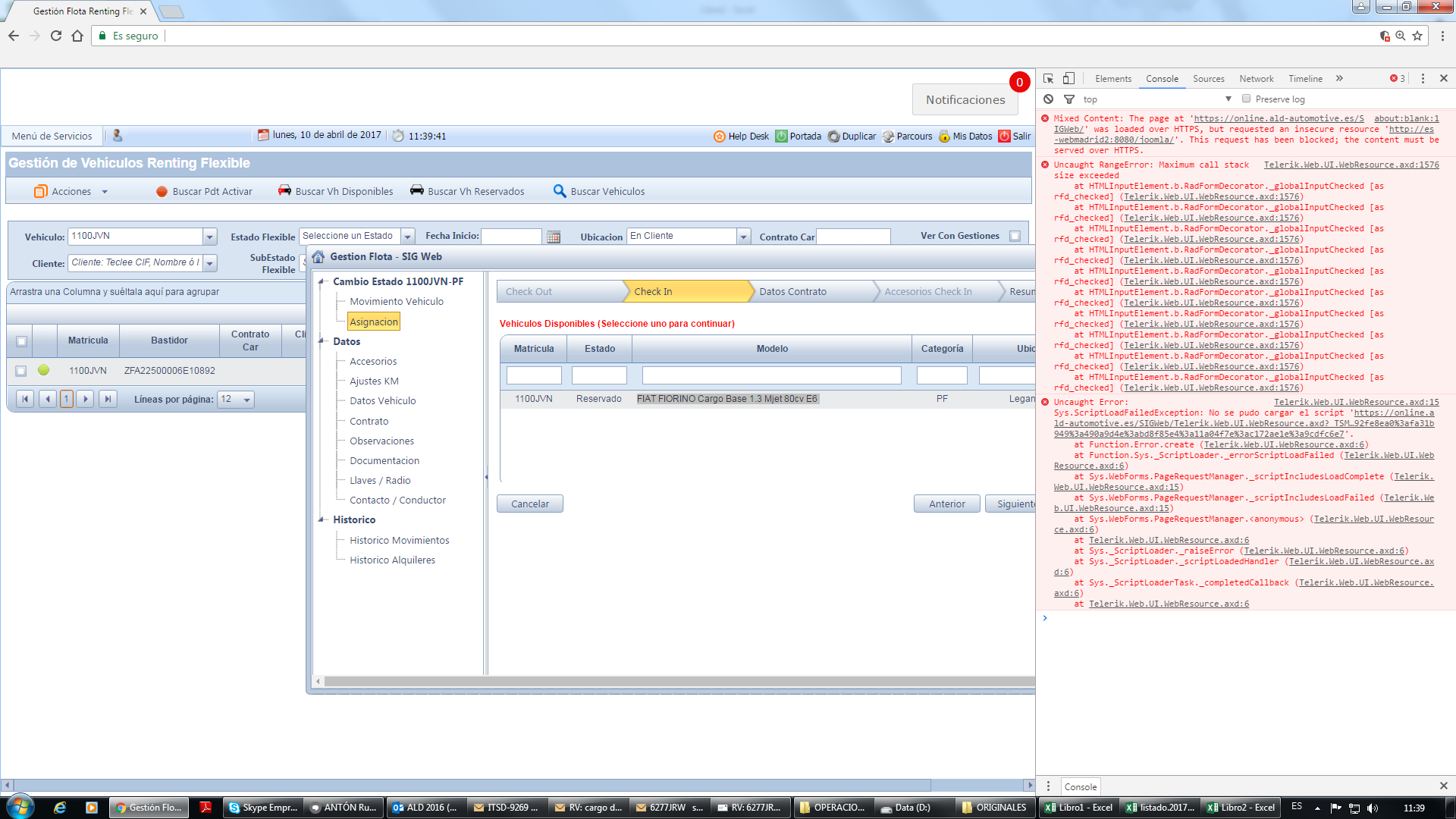Viewport: 1456px width, 819px height.
Task: Click the DevTools clear console icon
Action: click(x=1048, y=99)
